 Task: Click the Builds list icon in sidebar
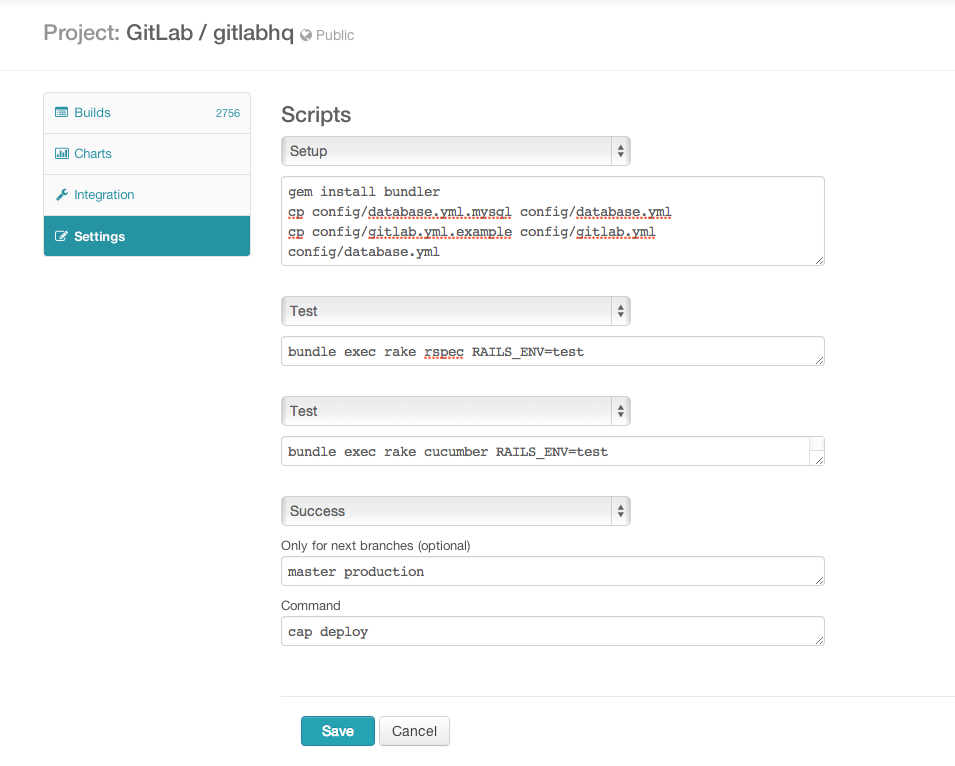pos(62,112)
